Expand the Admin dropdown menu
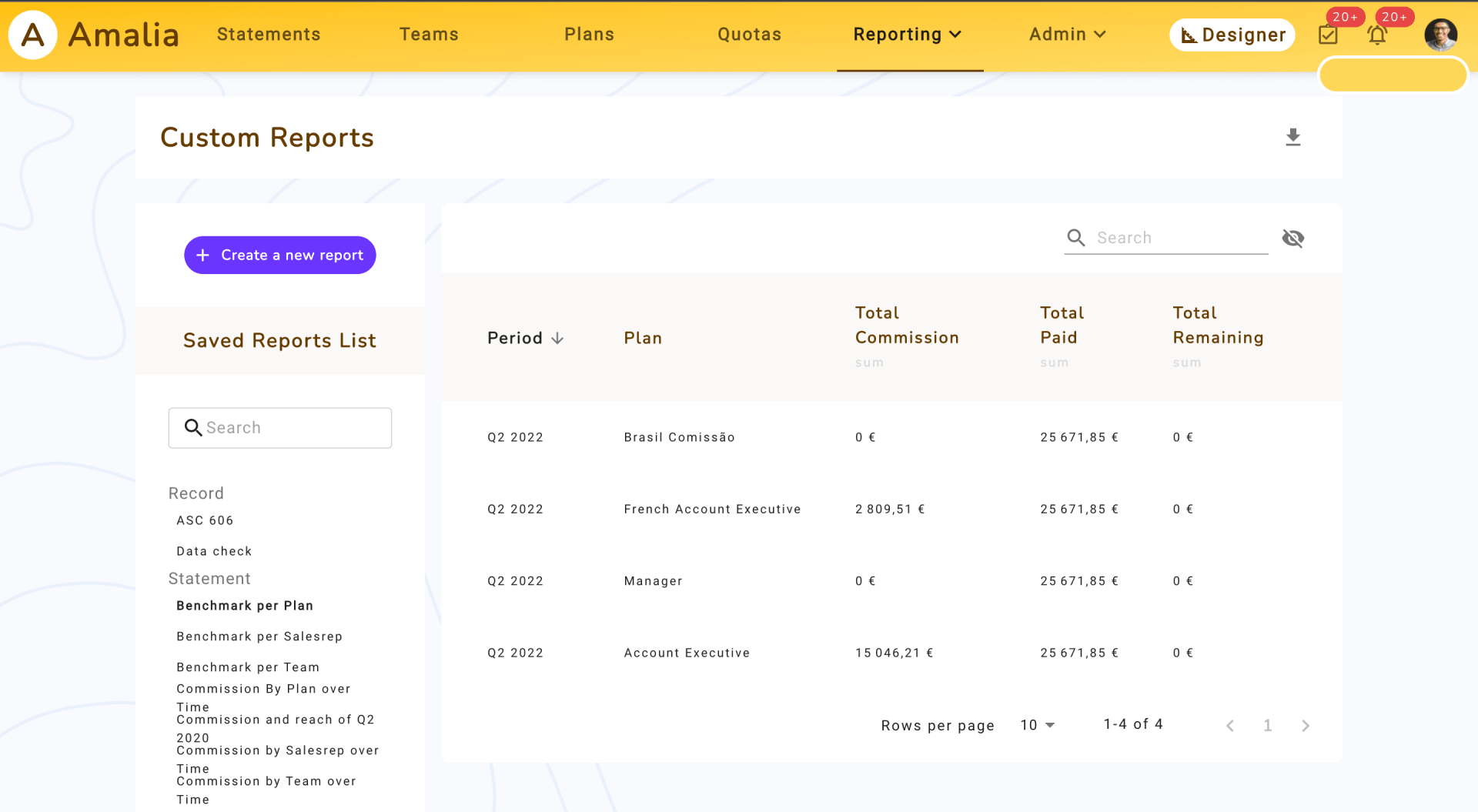 [1068, 35]
